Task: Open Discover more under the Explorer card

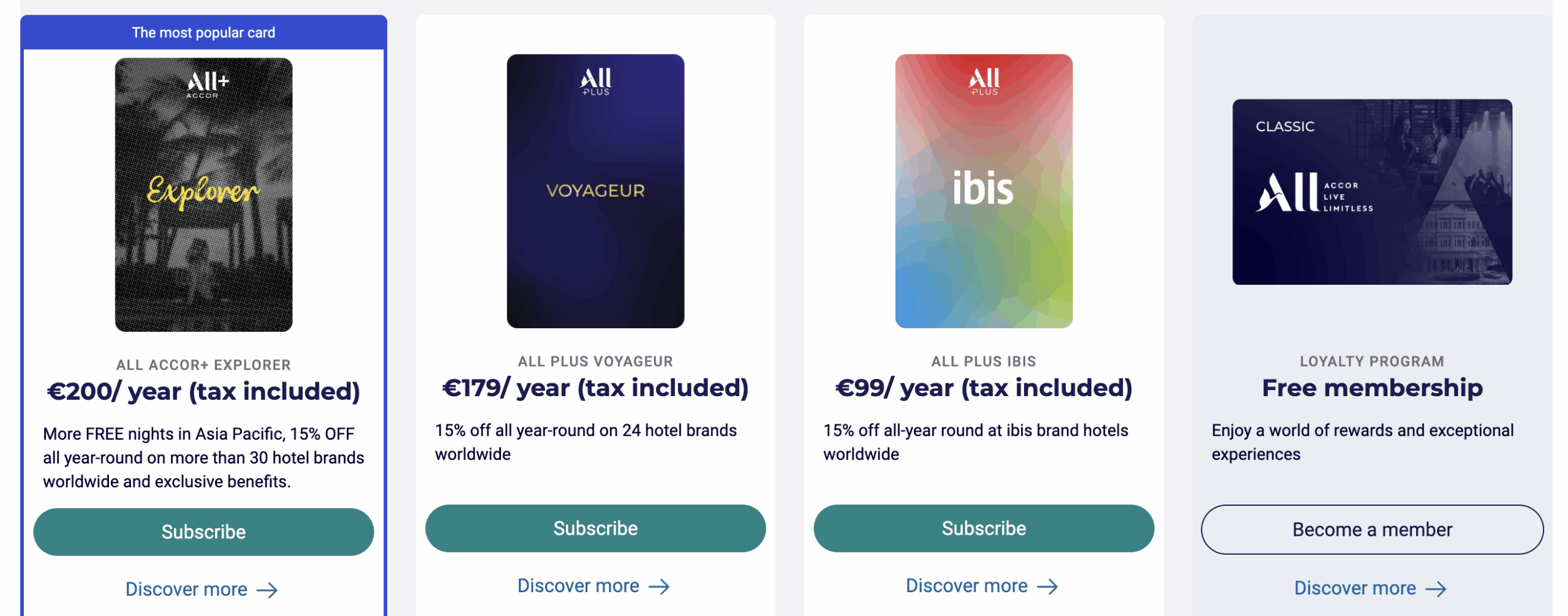Action: pyautogui.click(x=187, y=590)
